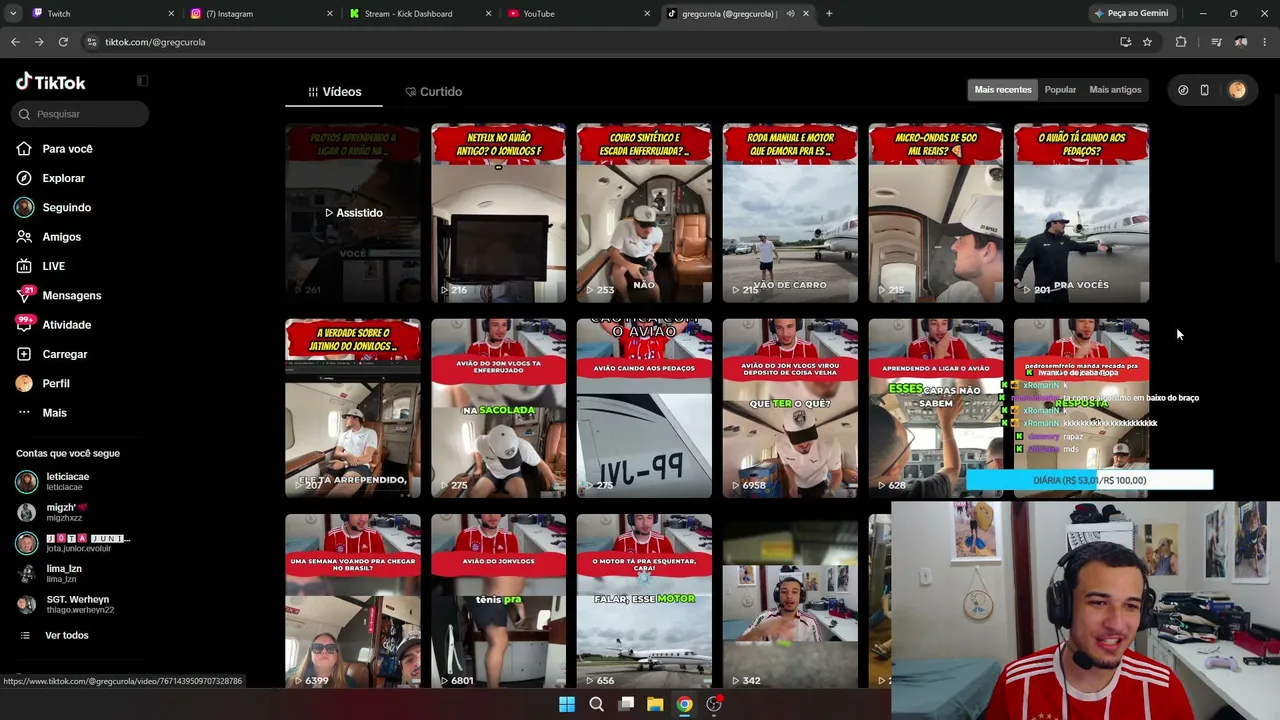
Task: Sort videos by Mais recentes
Action: (1003, 90)
